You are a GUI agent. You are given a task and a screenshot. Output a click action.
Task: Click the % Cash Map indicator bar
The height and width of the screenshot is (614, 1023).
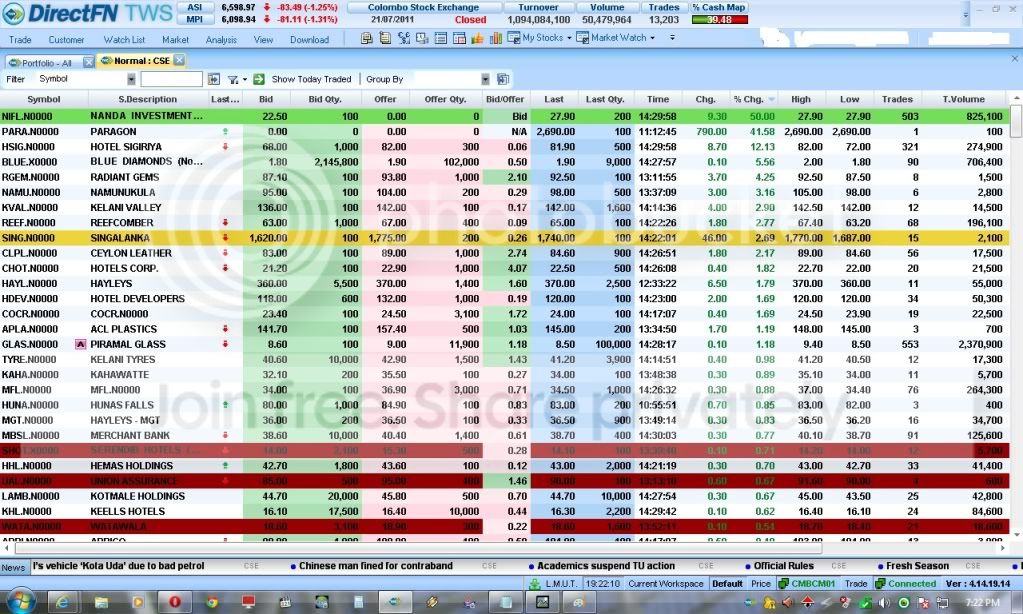click(720, 20)
